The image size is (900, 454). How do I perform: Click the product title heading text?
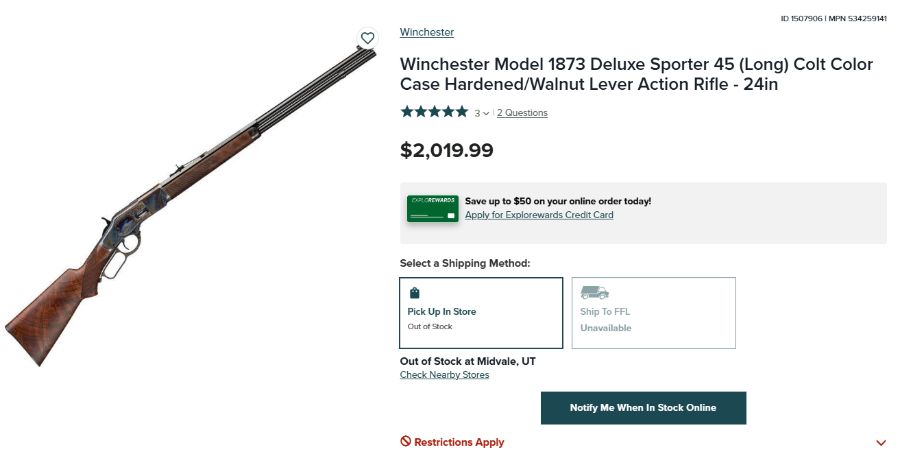[x=636, y=75]
